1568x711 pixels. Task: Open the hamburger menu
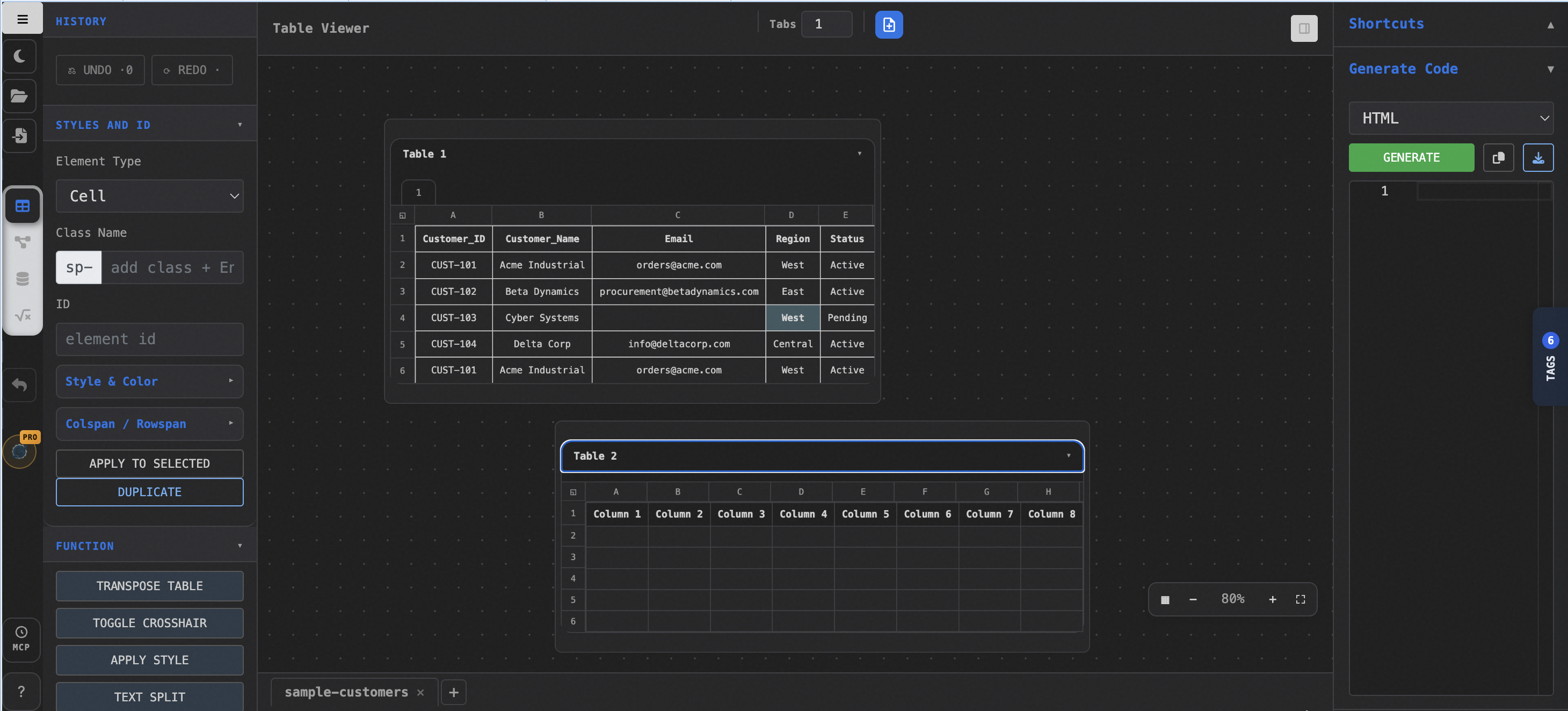pyautogui.click(x=23, y=19)
